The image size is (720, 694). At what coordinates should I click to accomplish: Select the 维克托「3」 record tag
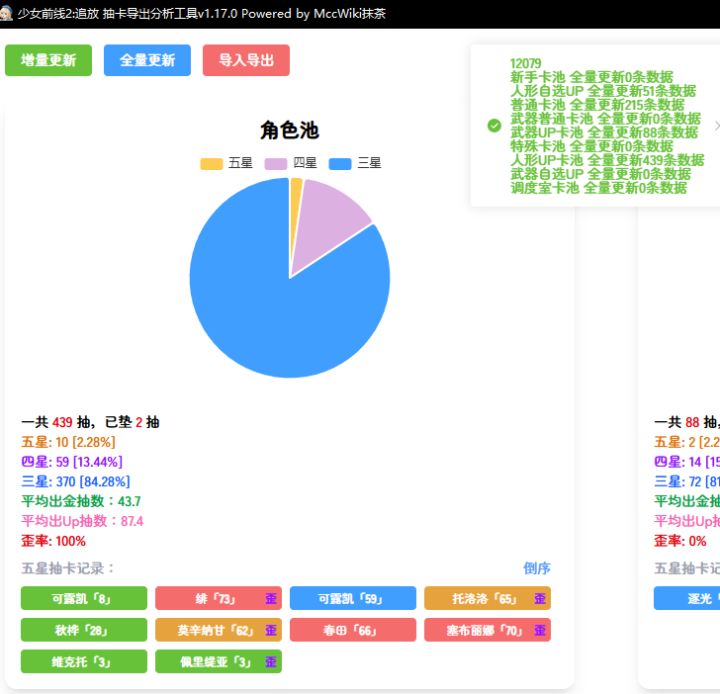84,661
